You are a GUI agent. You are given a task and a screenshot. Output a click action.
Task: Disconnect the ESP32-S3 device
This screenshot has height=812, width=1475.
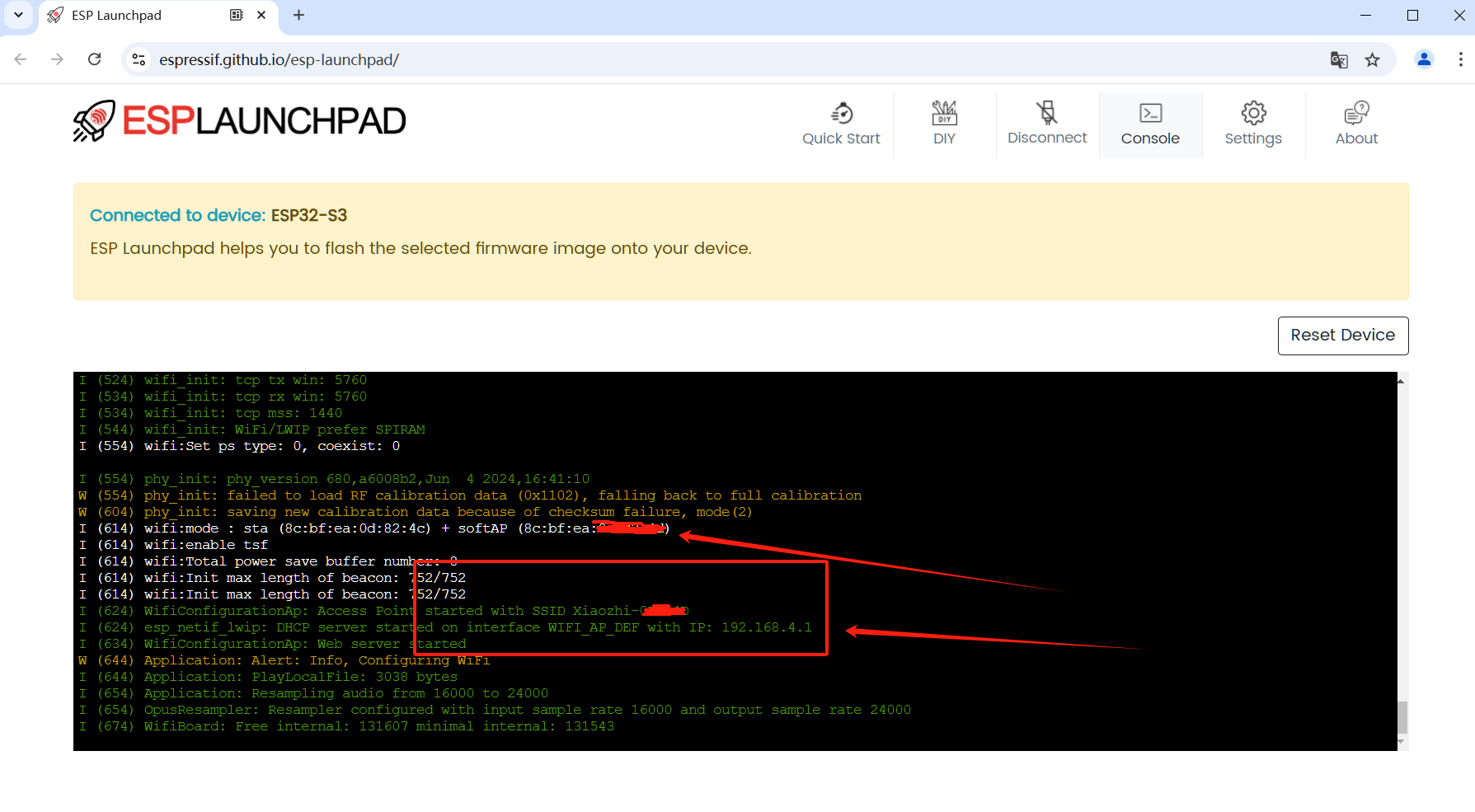1047,124
